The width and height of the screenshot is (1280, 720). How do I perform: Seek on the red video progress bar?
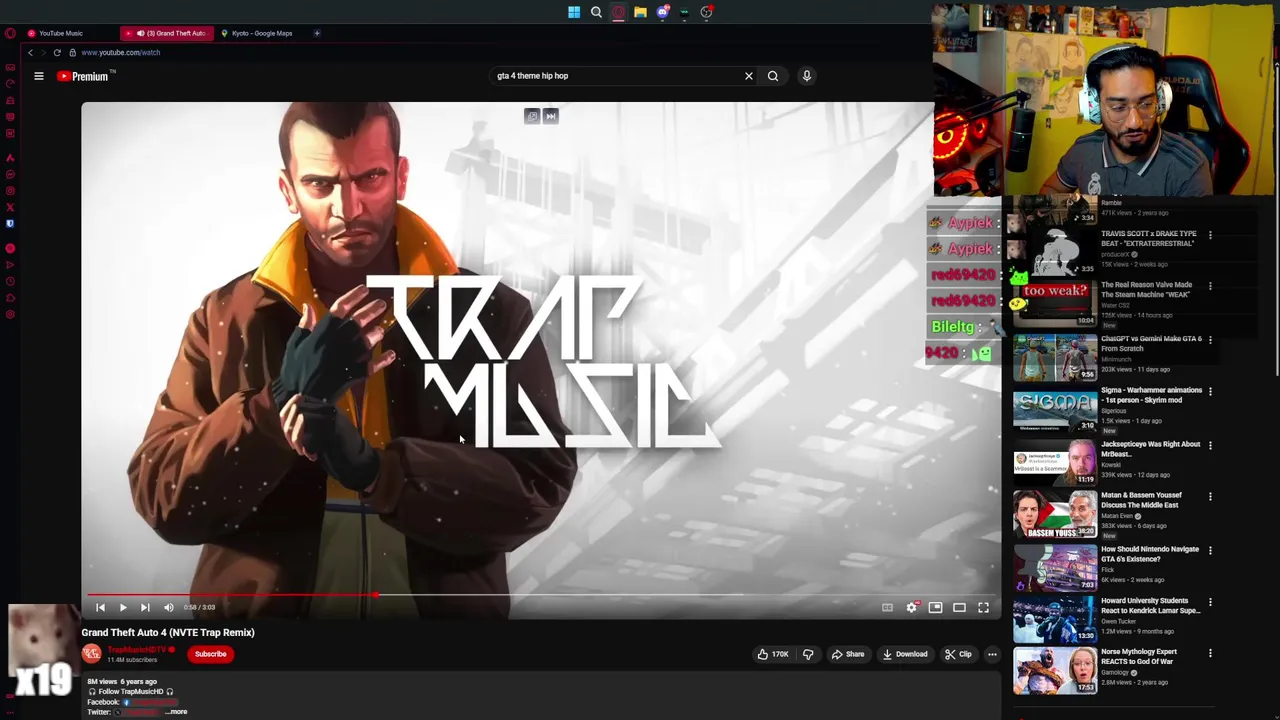tap(540, 595)
